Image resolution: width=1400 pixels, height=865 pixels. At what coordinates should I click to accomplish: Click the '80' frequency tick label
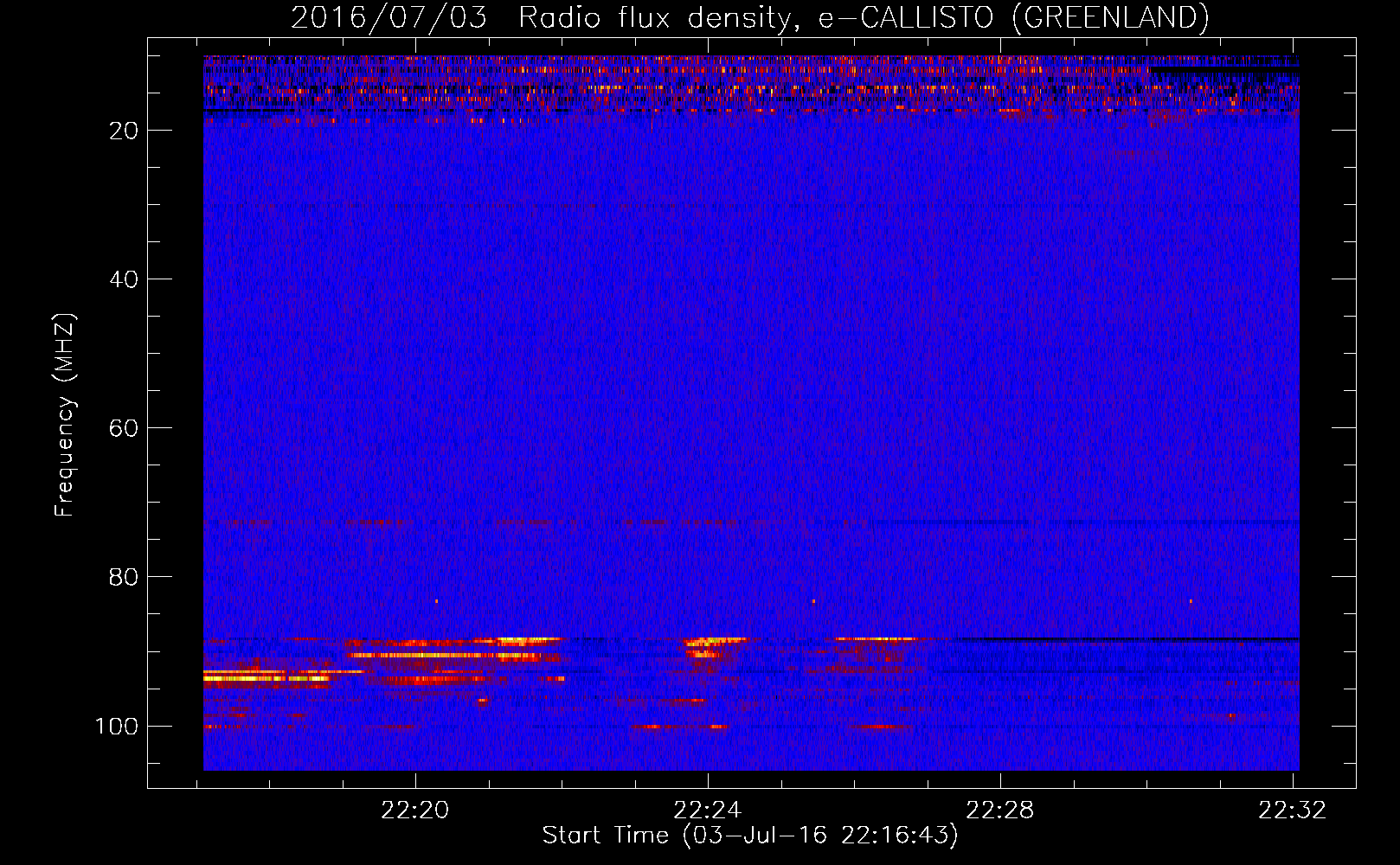pos(124,577)
